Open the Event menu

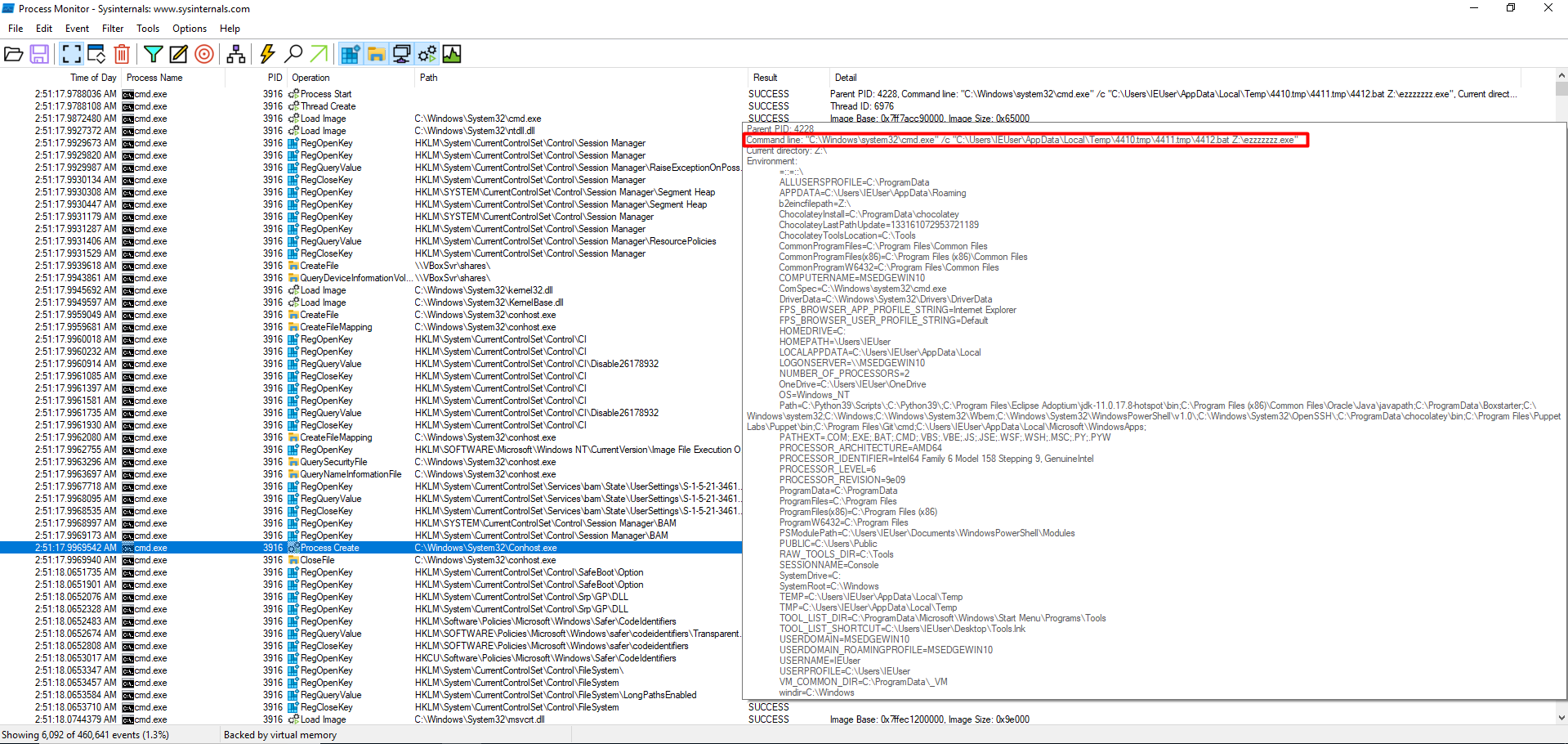point(77,29)
